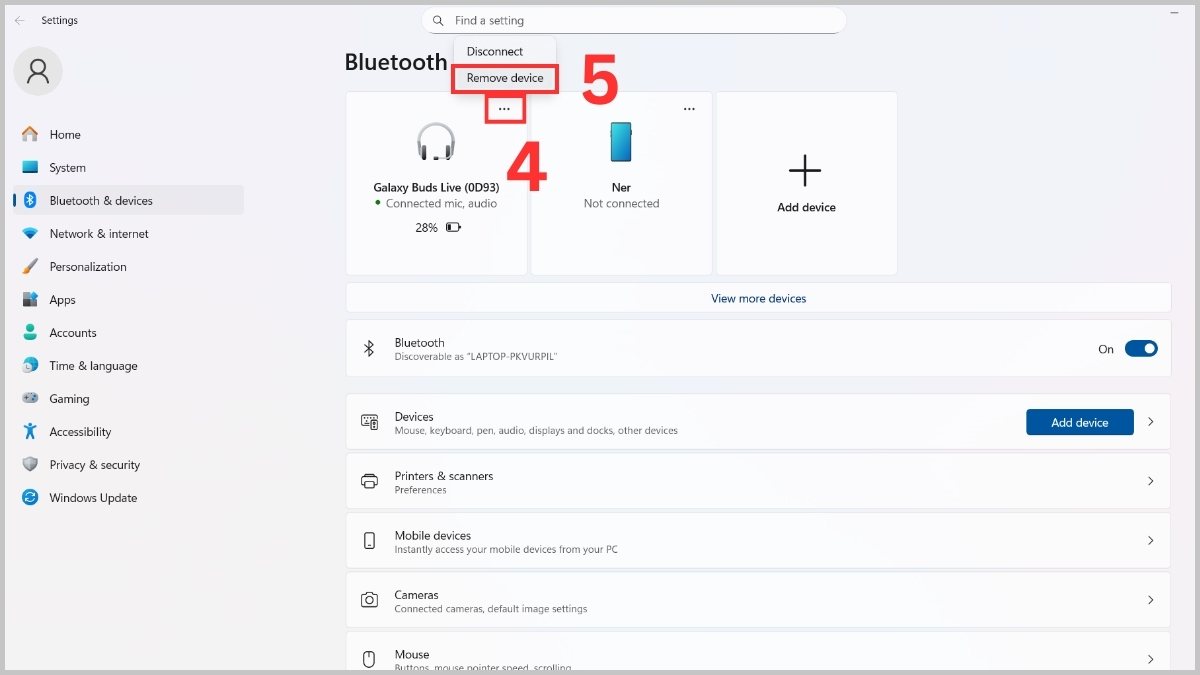Expand the Mobile devices chevron
This screenshot has width=1200, height=675.
(x=1150, y=540)
